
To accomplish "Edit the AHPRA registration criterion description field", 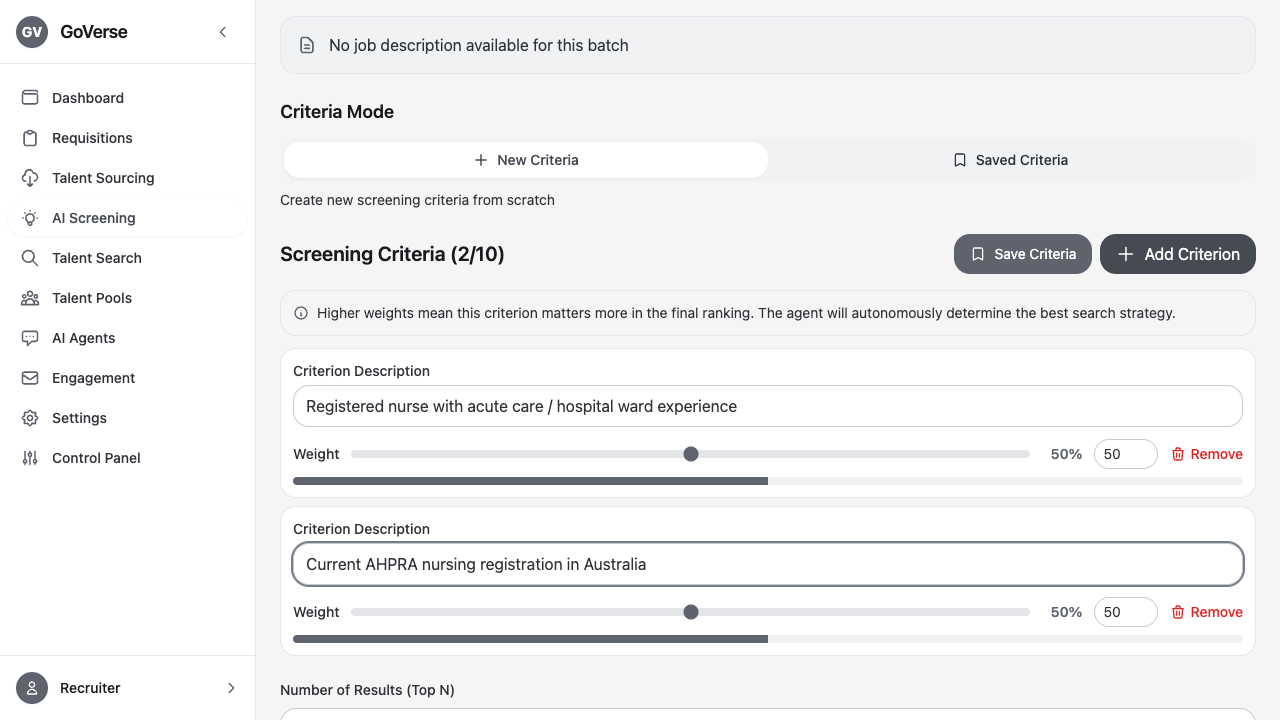I will point(768,564).
